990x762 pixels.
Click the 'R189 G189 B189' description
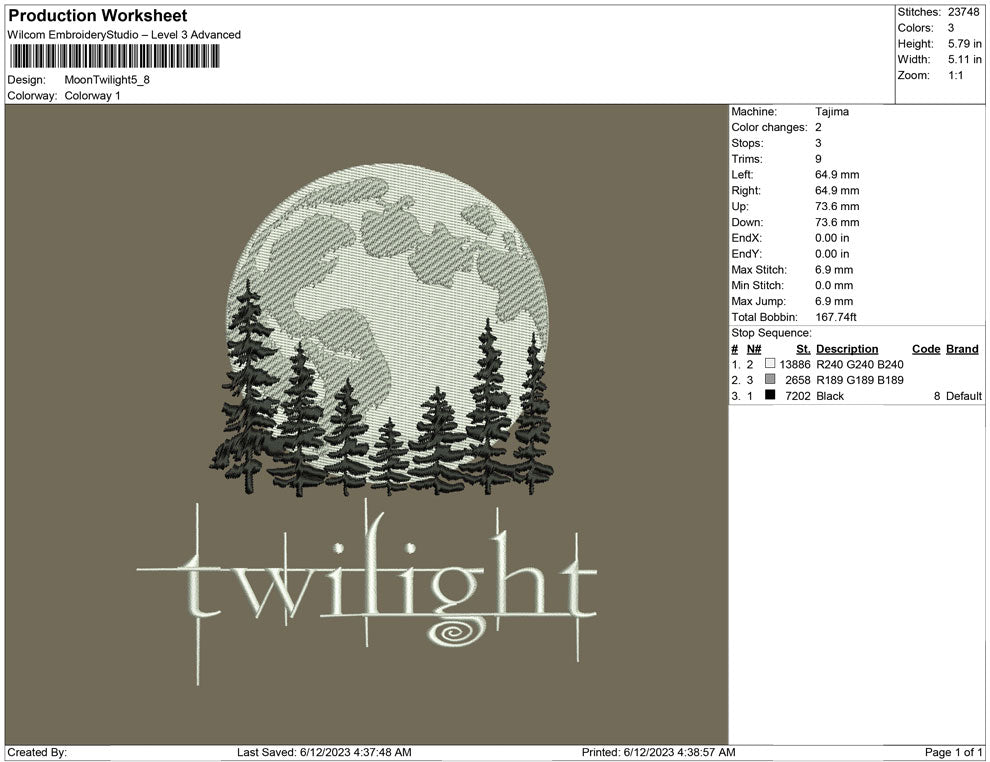click(859, 380)
